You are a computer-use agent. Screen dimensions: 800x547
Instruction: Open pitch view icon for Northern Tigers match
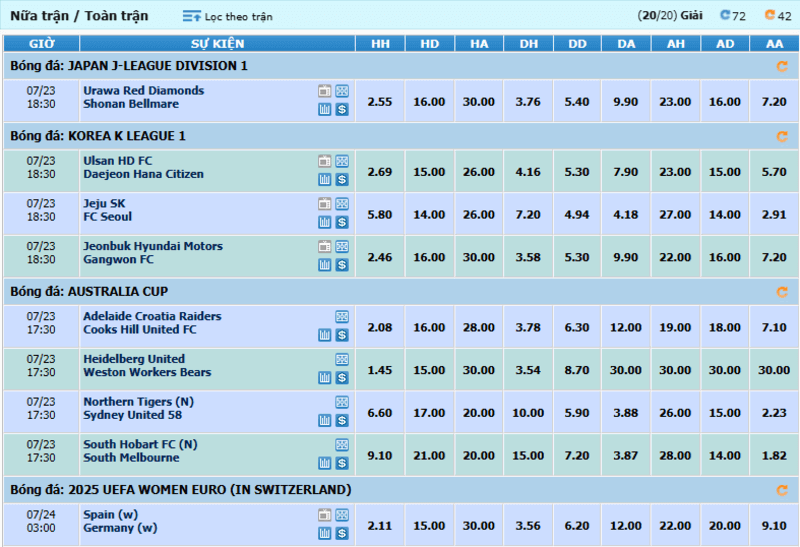pyautogui.click(x=342, y=402)
